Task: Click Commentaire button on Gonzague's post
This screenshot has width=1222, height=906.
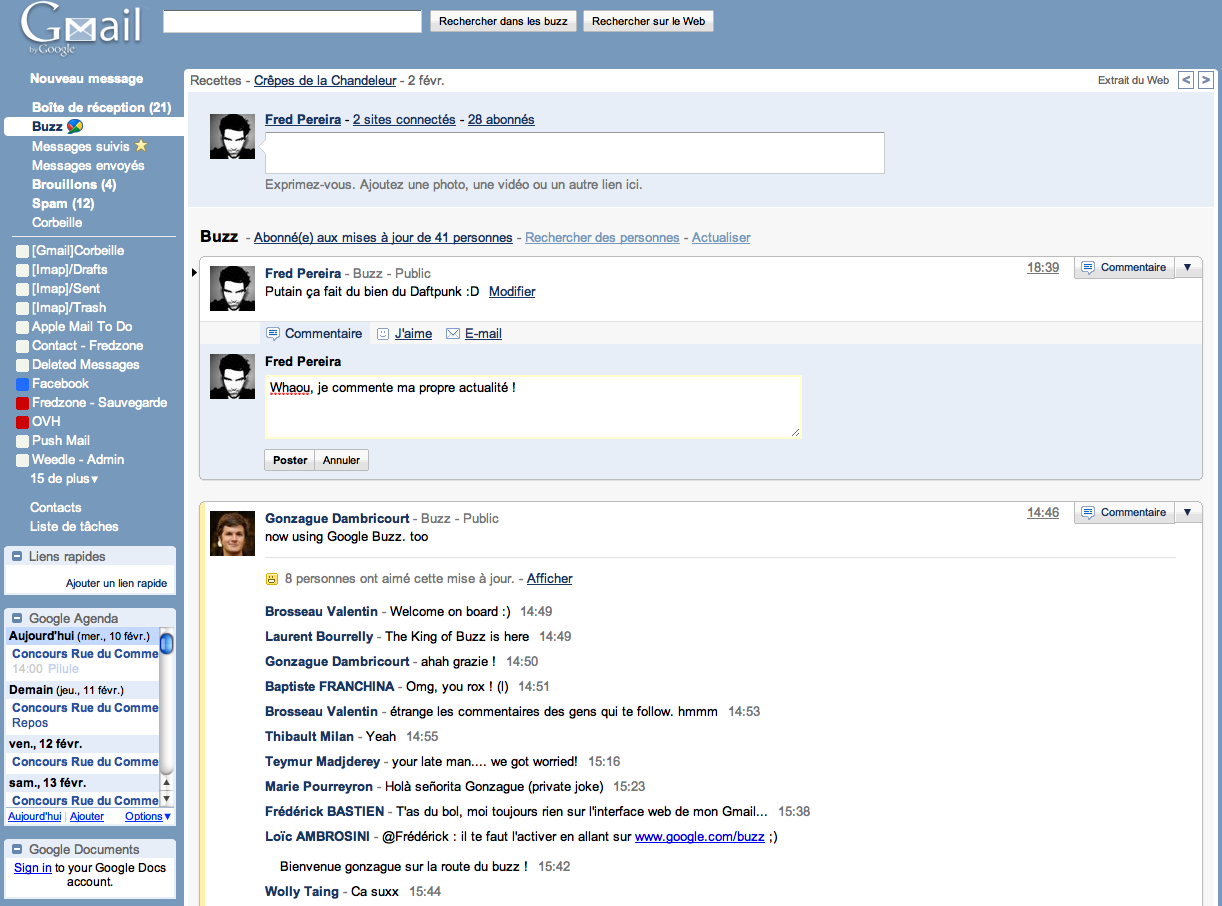Action: tap(1124, 512)
